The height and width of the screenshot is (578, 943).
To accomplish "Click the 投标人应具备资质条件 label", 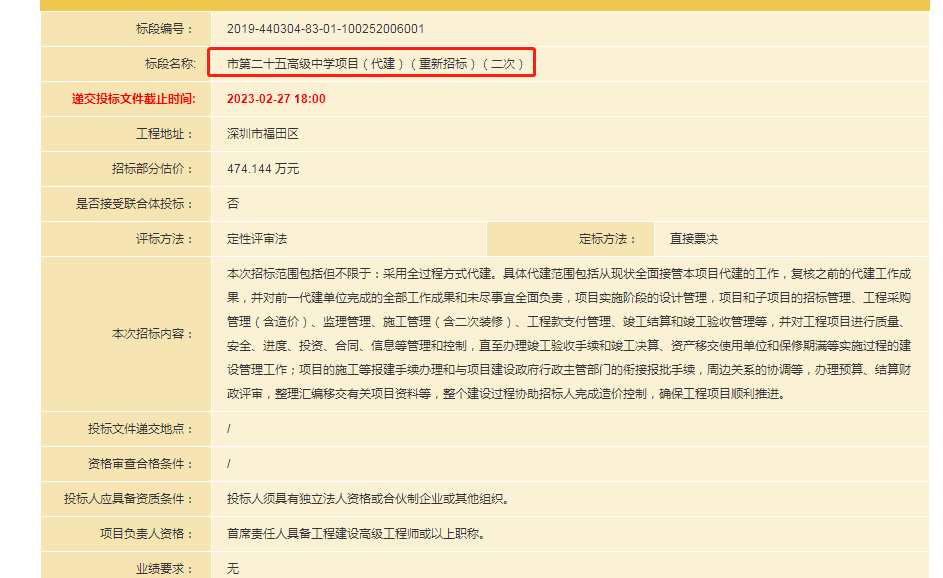I will [129, 499].
